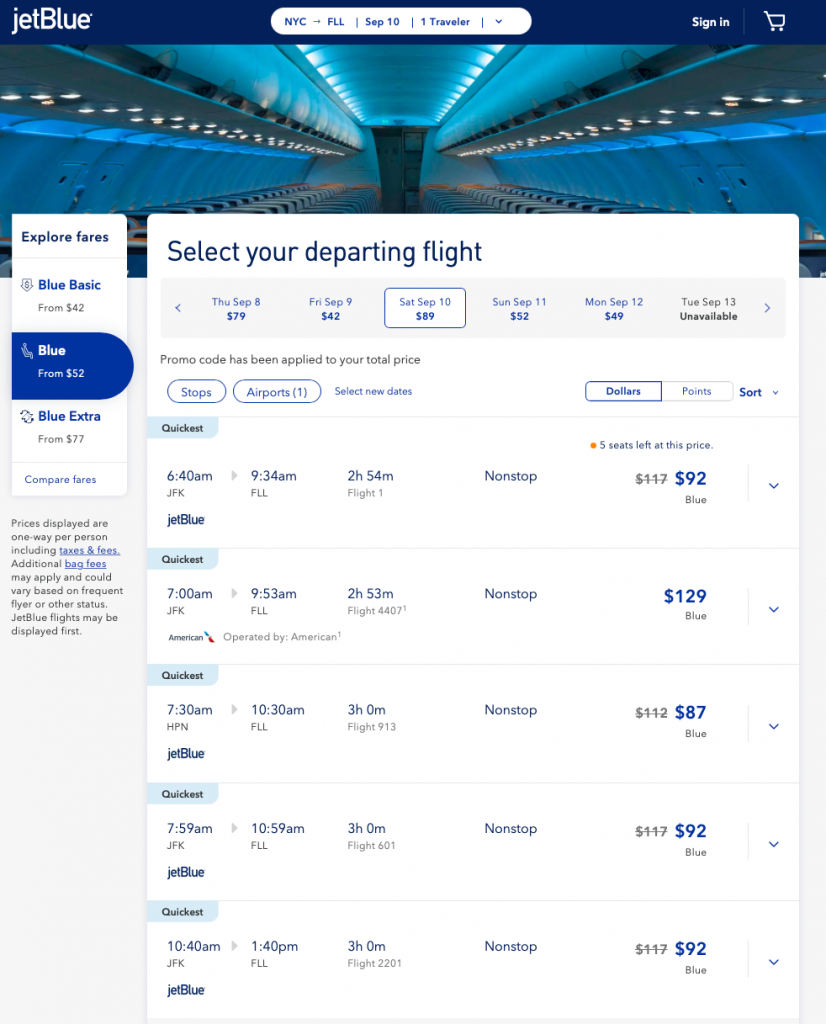Click the Blue fare seat icon
The height and width of the screenshot is (1024, 826).
coord(28,351)
